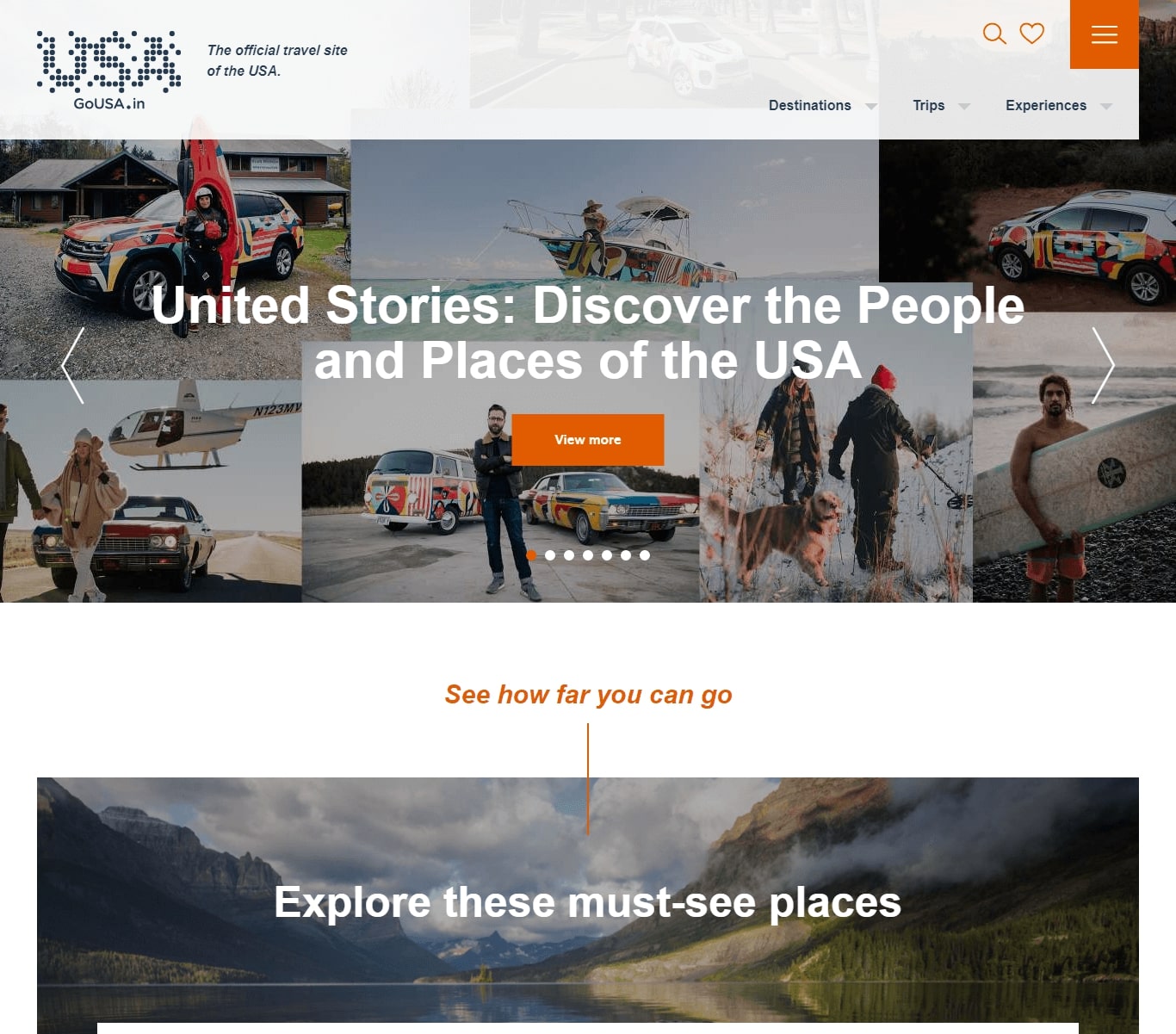This screenshot has height=1034, width=1176.
Task: Open the Destinations menu item
Action: click(x=809, y=105)
